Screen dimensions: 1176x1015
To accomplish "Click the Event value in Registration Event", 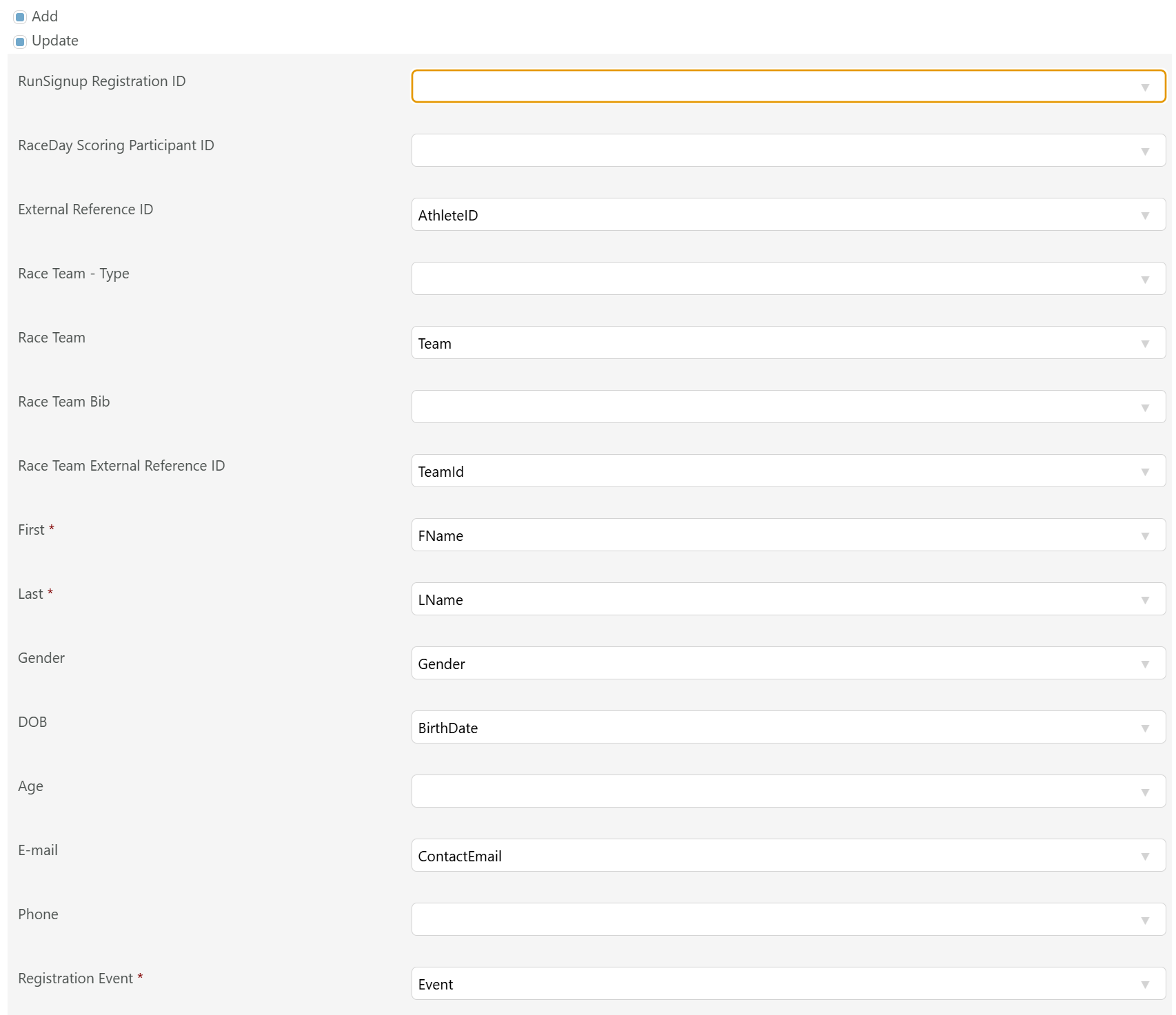I will pyautogui.click(x=436, y=985).
